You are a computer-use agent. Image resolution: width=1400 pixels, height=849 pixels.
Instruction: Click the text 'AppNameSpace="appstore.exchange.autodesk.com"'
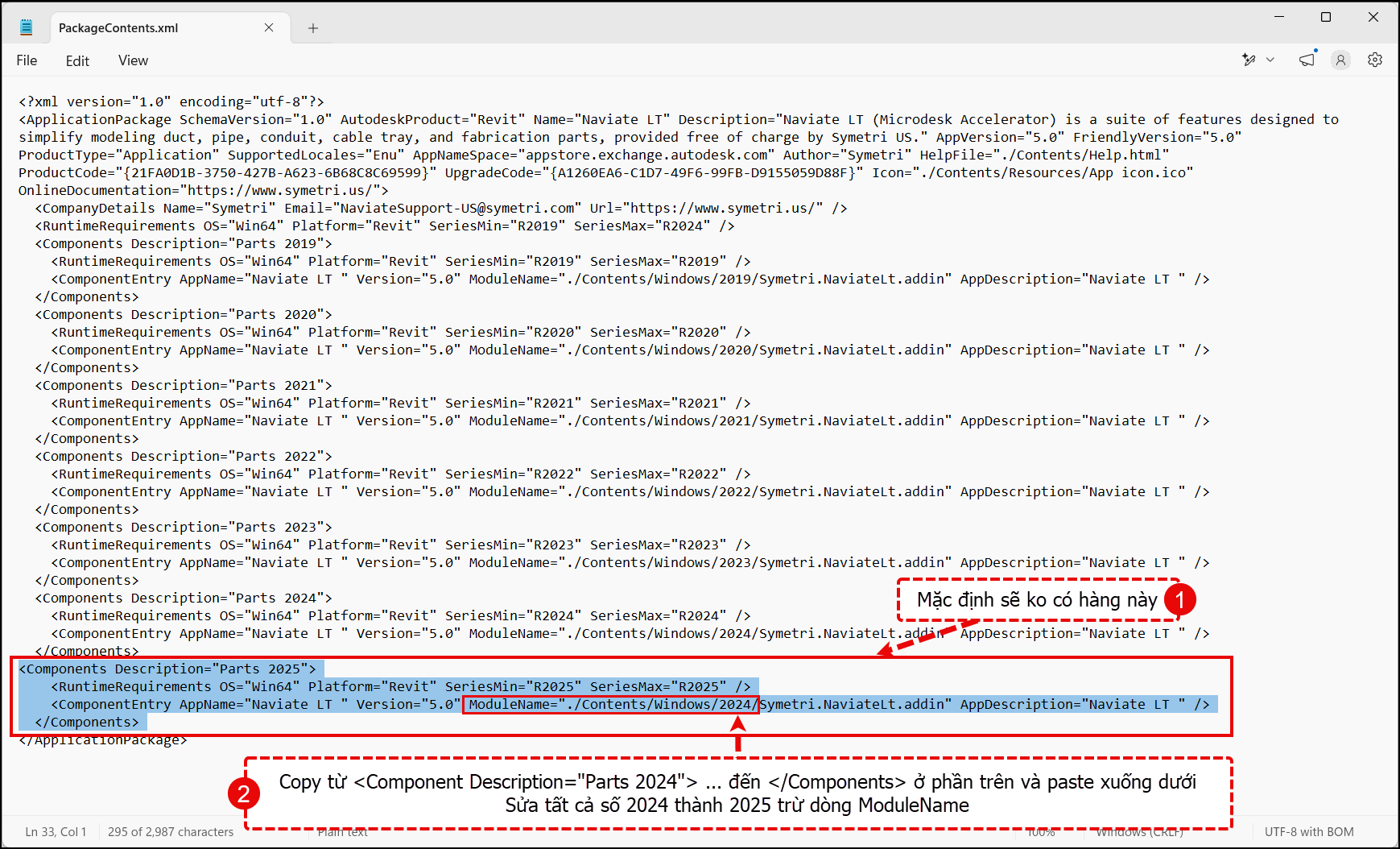594,155
